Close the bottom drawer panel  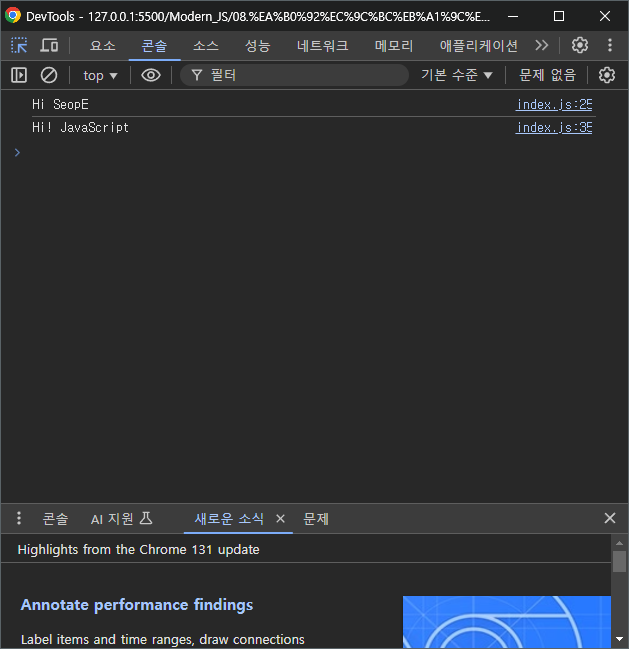(610, 518)
